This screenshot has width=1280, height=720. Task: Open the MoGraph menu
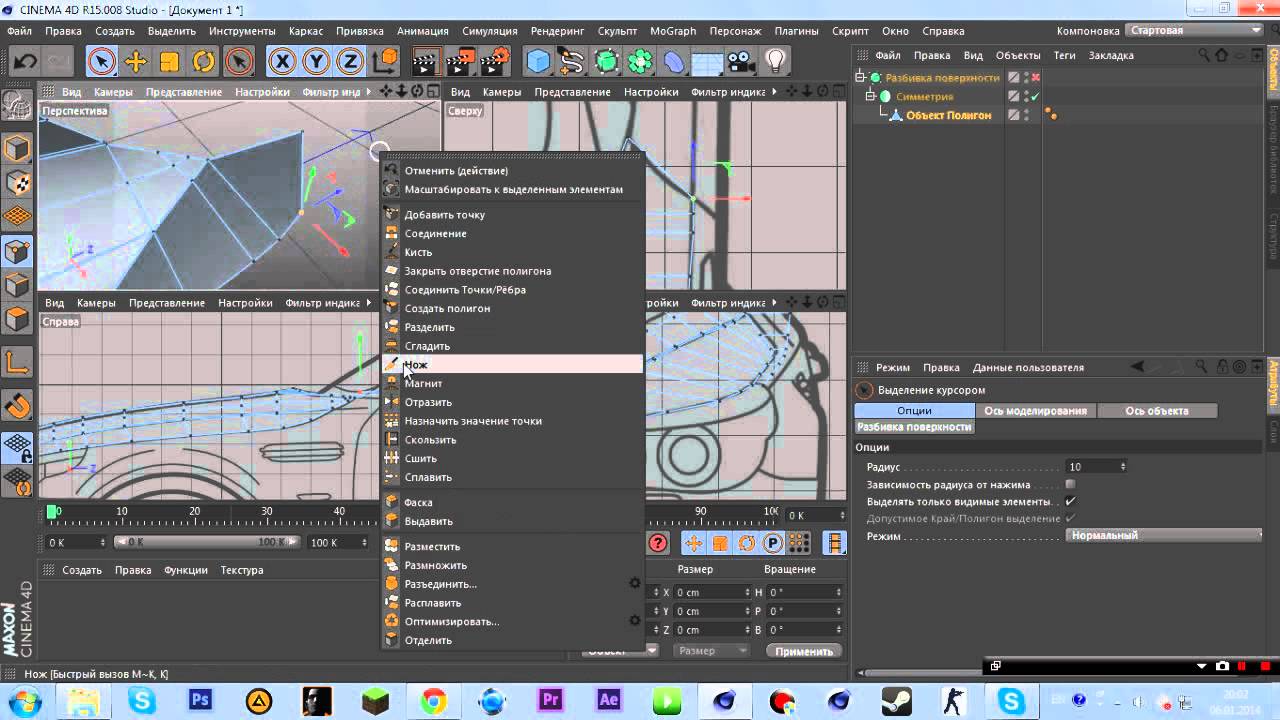click(673, 31)
